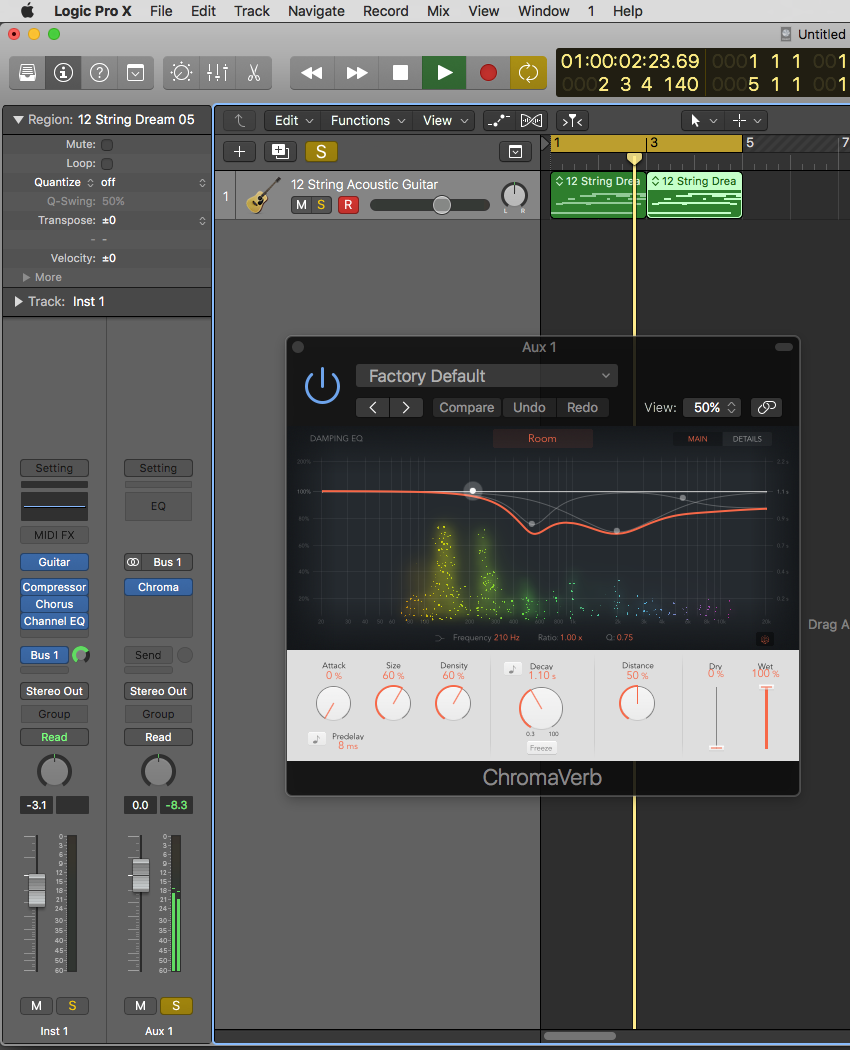Open the Editors scissors icon
Image resolution: width=850 pixels, height=1050 pixels.
[x=253, y=72]
